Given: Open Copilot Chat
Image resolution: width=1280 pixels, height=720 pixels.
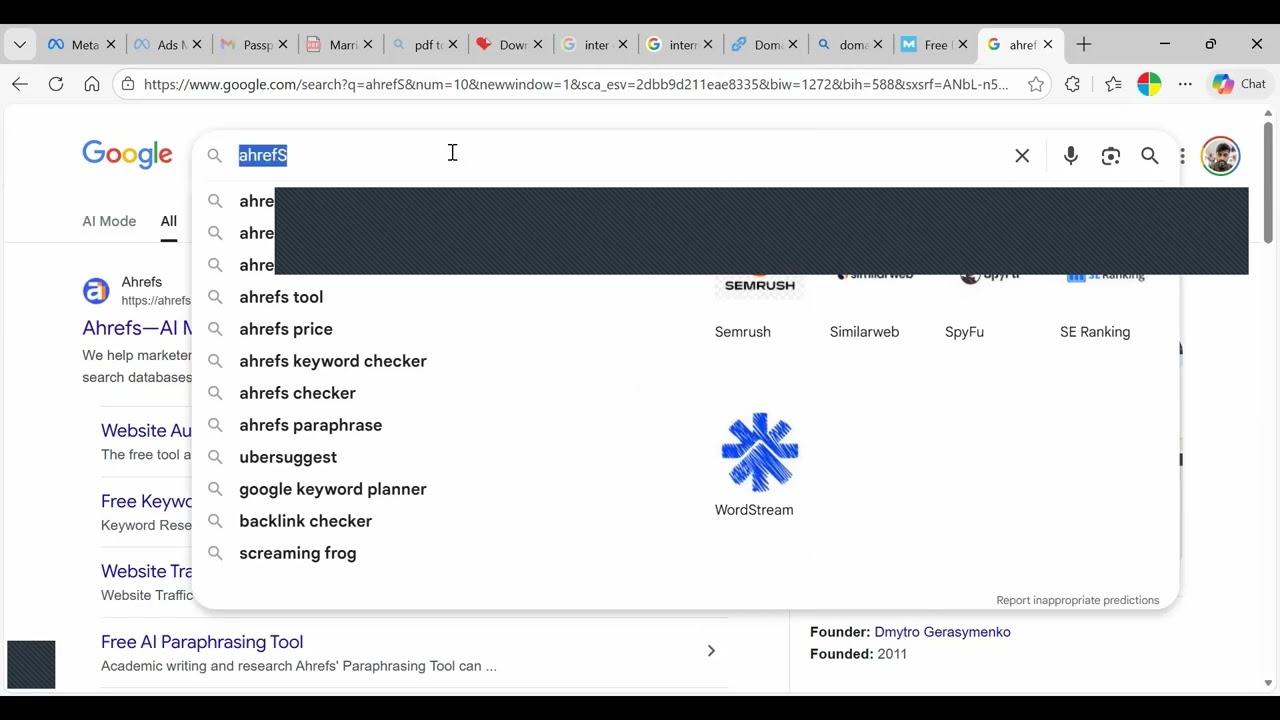Looking at the screenshot, I should (x=1239, y=84).
